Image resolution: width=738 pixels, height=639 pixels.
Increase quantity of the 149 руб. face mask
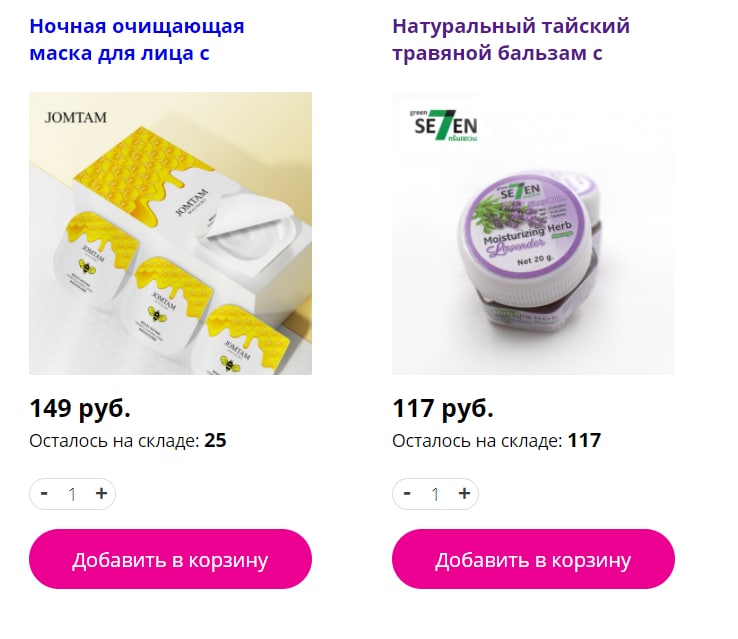click(x=101, y=494)
